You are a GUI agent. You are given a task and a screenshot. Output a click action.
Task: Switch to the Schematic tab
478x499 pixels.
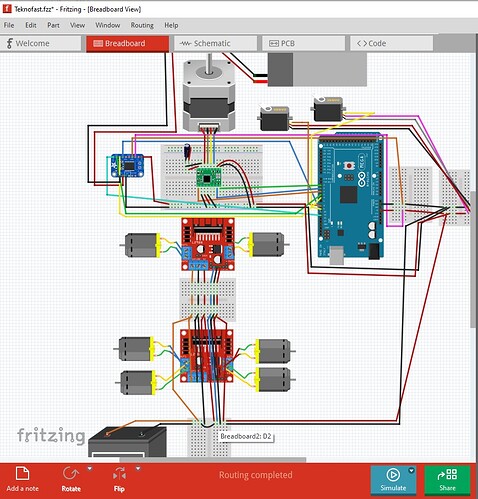tap(215, 43)
